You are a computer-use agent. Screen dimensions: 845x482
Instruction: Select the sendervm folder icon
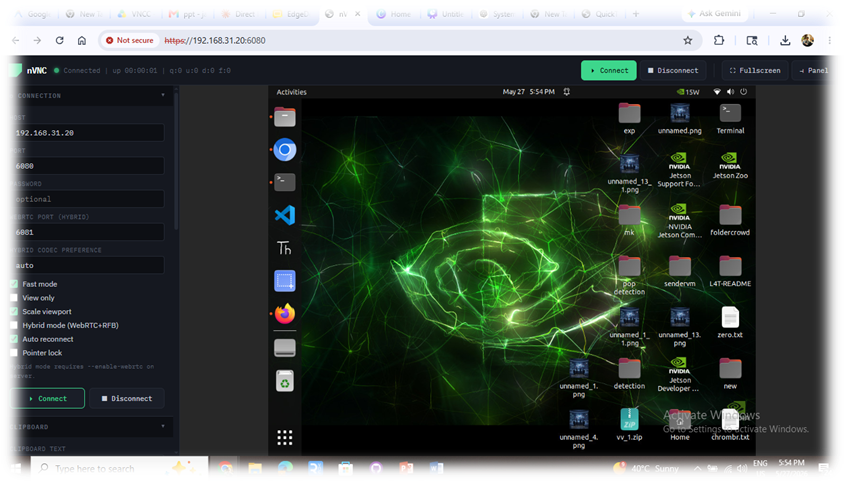point(680,272)
